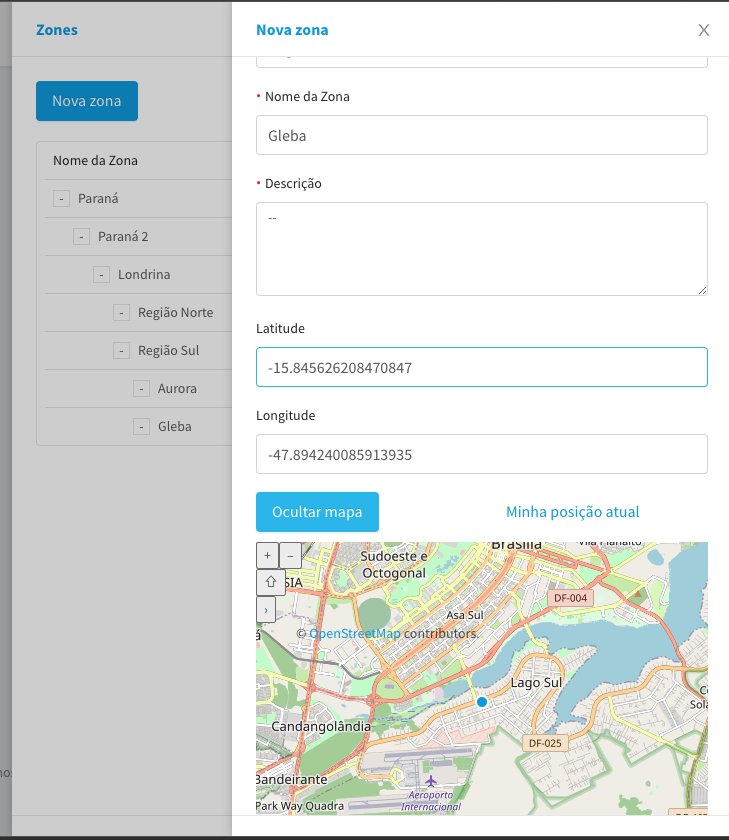Zoom out on the map
The image size is (729, 840).
pos(290,555)
